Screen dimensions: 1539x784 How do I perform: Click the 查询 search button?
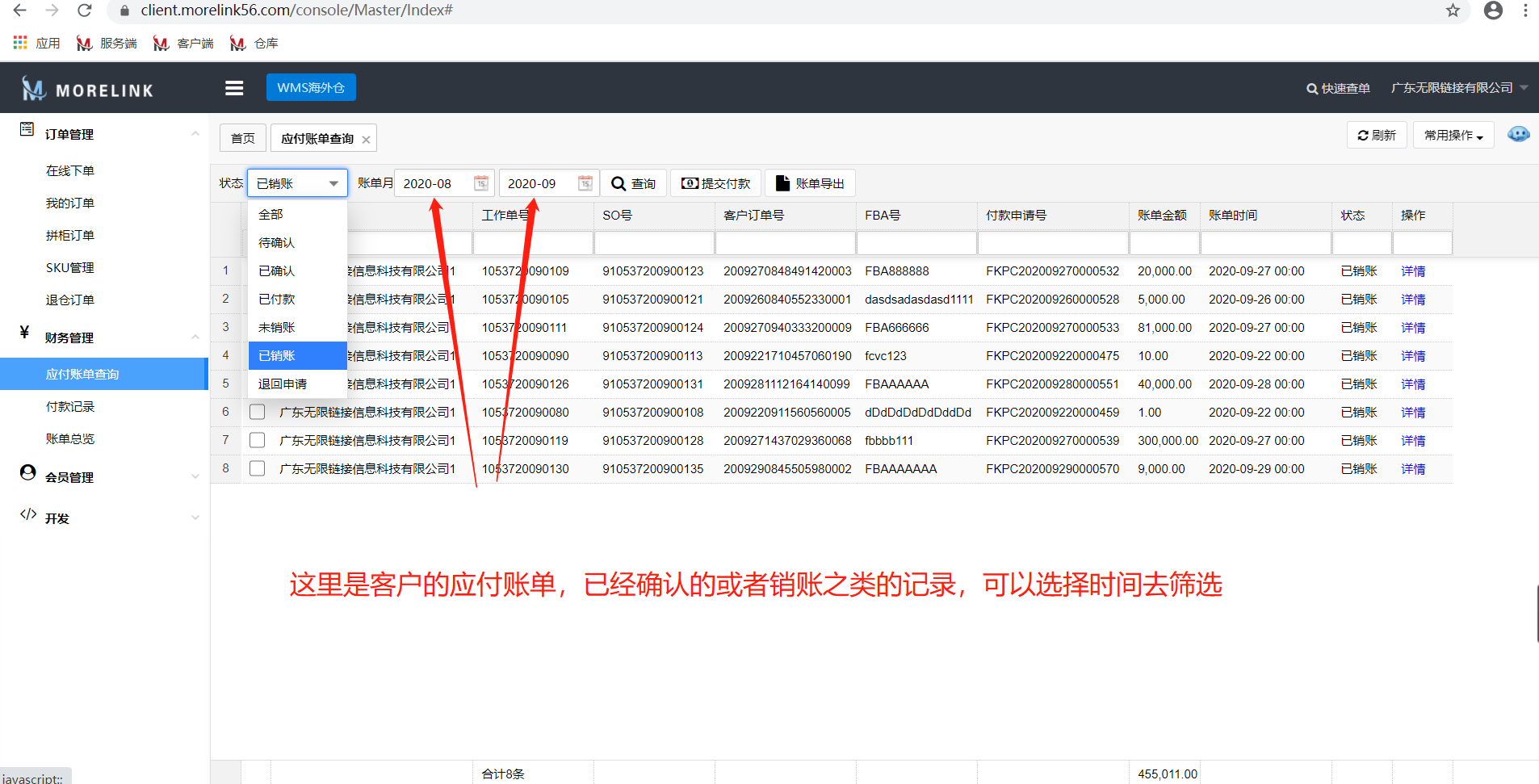tap(633, 183)
